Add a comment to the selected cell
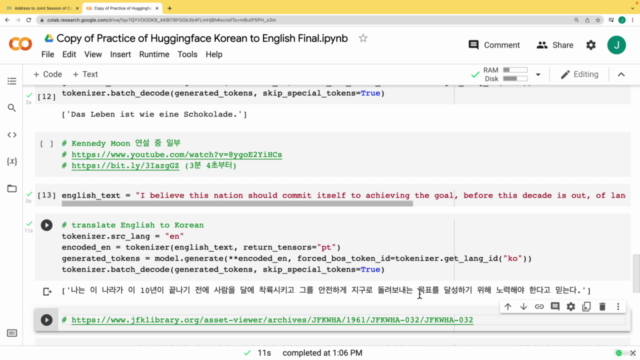The height and width of the screenshot is (360, 640). [555, 307]
